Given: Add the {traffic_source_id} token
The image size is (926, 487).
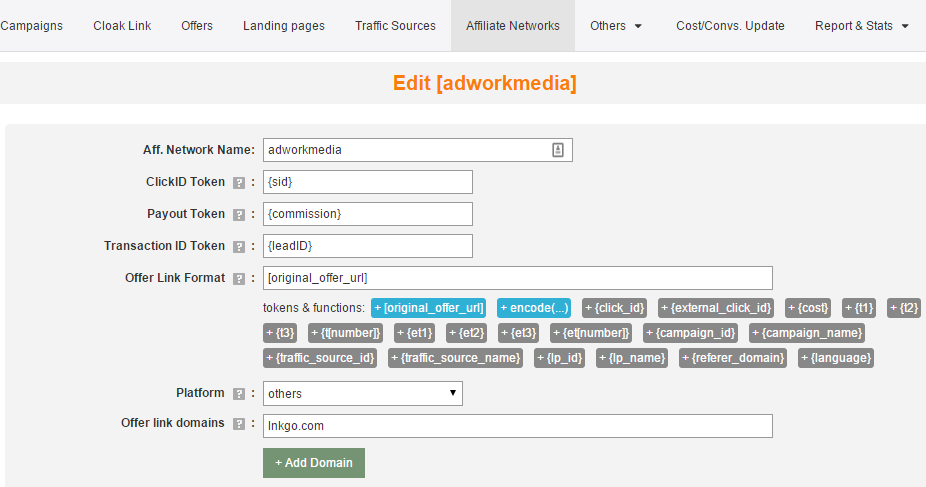Looking at the screenshot, I should click(x=319, y=358).
